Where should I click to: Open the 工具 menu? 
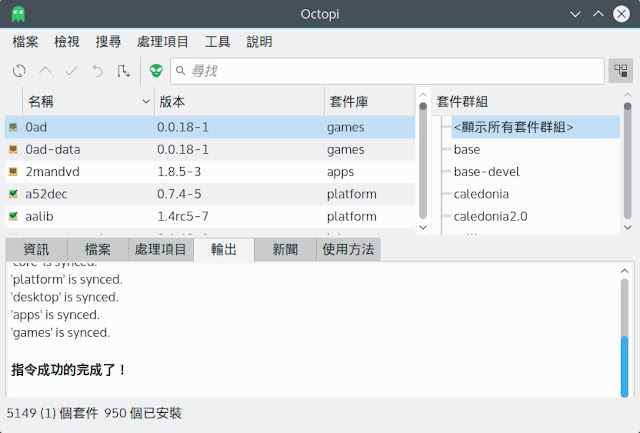click(x=217, y=42)
